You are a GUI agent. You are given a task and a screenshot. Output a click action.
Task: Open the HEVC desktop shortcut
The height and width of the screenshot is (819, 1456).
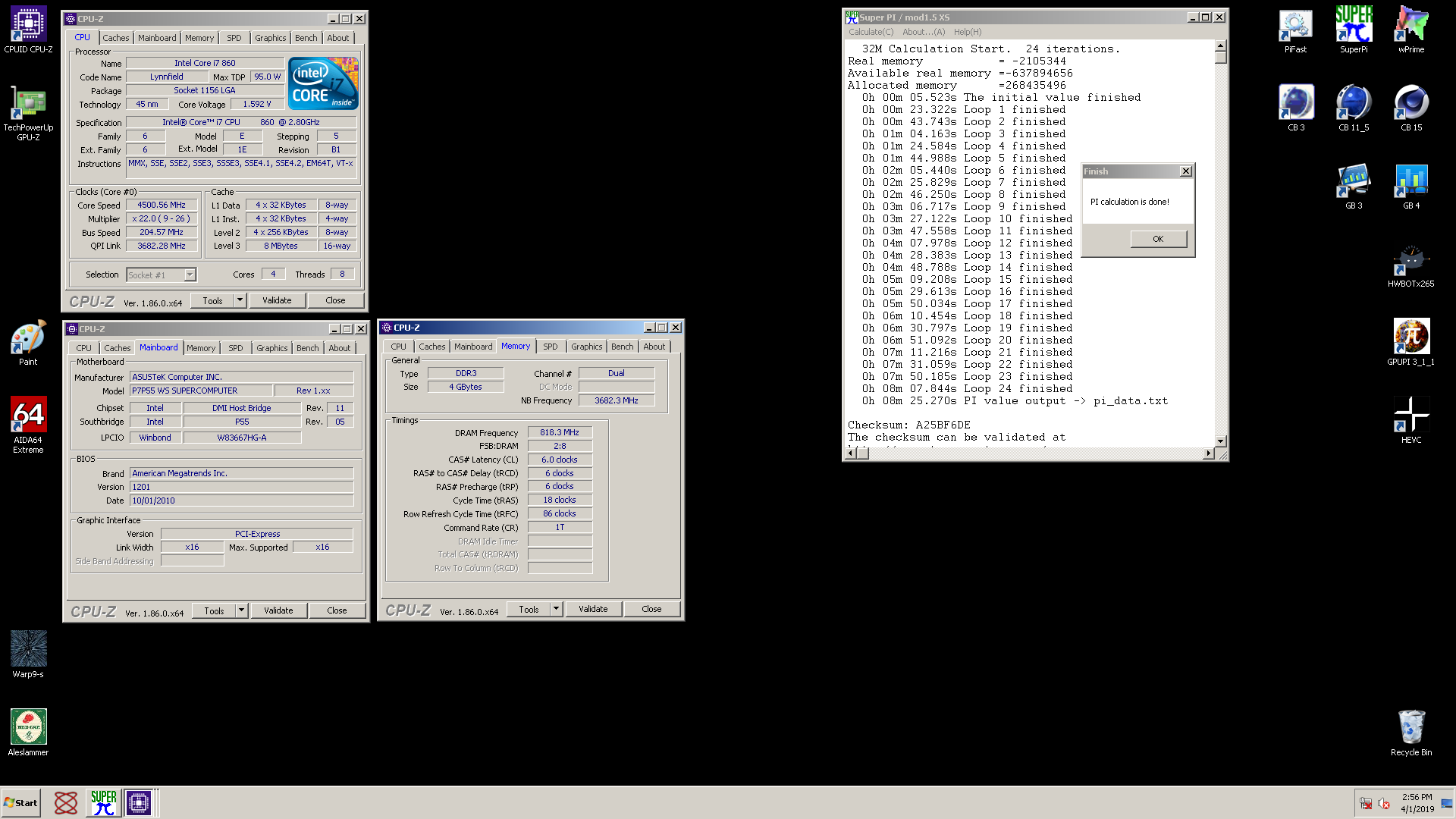pyautogui.click(x=1411, y=421)
